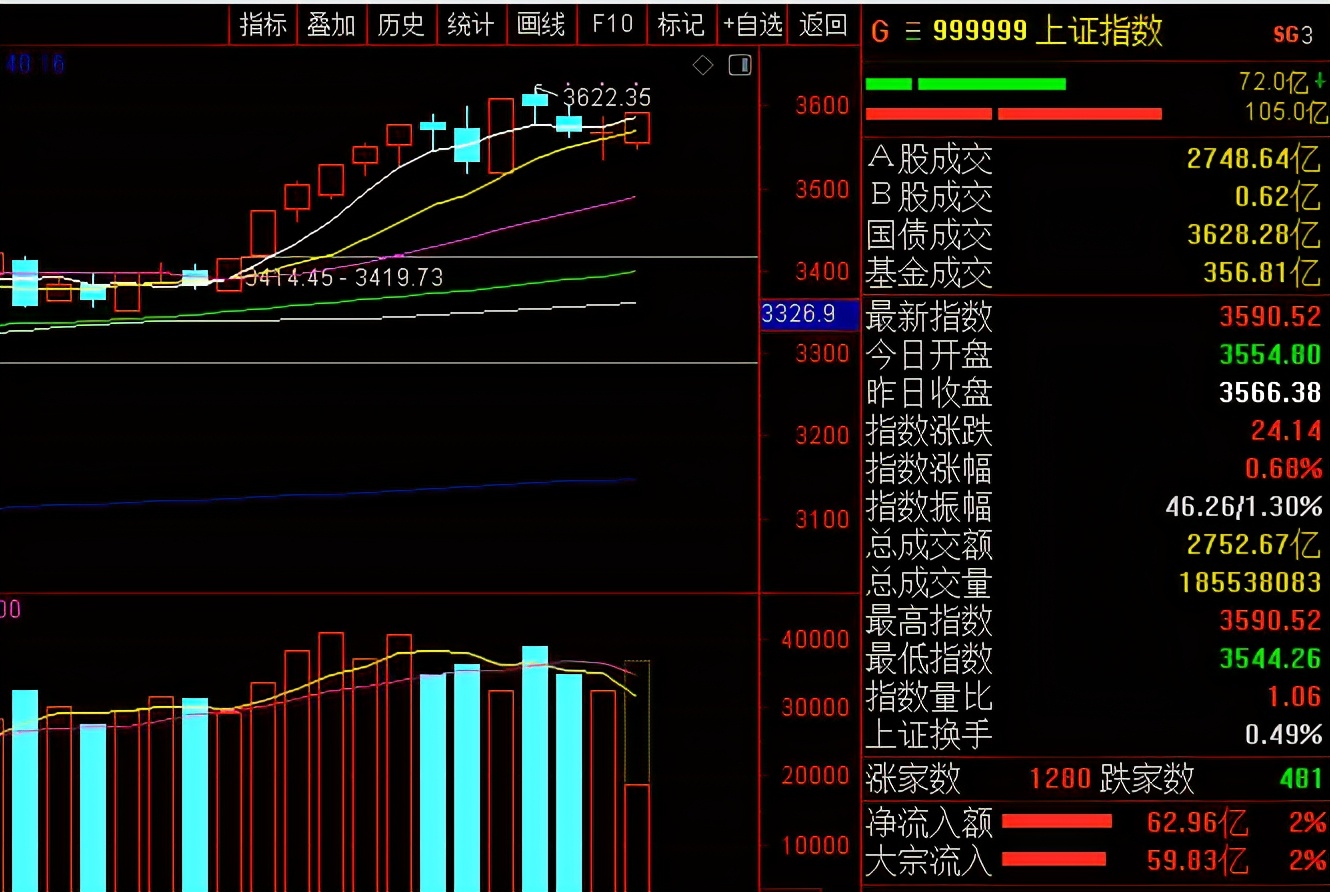Viewport: 1330px width, 892px height.
Task: Click the diamond icon above the chart
Action: pyautogui.click(x=703, y=66)
